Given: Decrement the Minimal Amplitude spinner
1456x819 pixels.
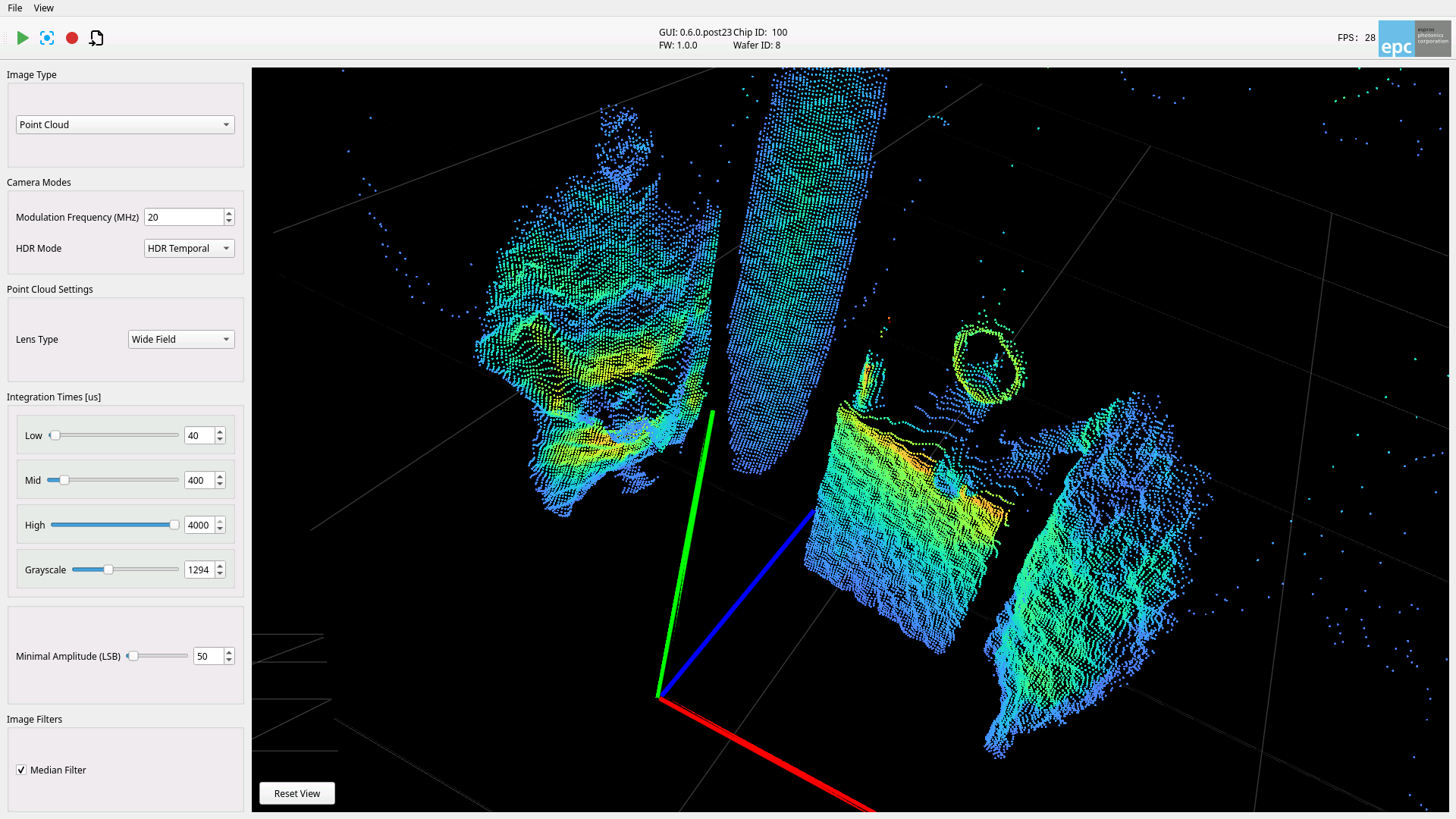Looking at the screenshot, I should [229, 661].
